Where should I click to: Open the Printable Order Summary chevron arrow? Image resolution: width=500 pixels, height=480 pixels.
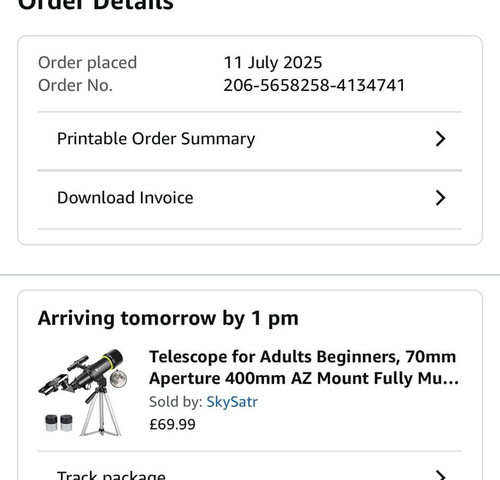pyautogui.click(x=440, y=139)
